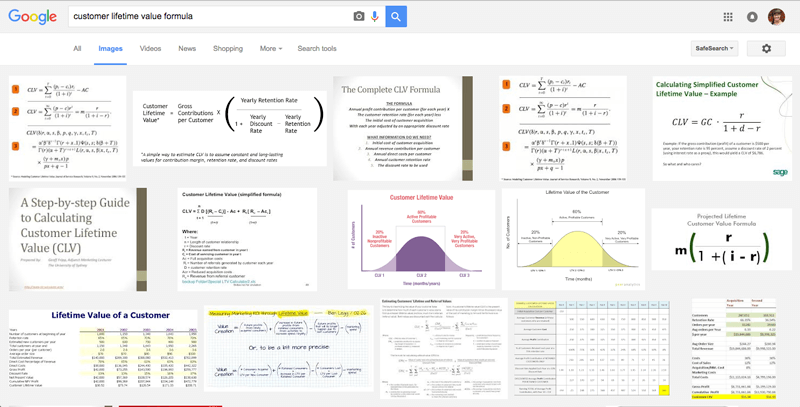The height and width of the screenshot is (407, 800).
Task: Open Projected Lifetime Customer Value Formula image
Action: [721, 239]
